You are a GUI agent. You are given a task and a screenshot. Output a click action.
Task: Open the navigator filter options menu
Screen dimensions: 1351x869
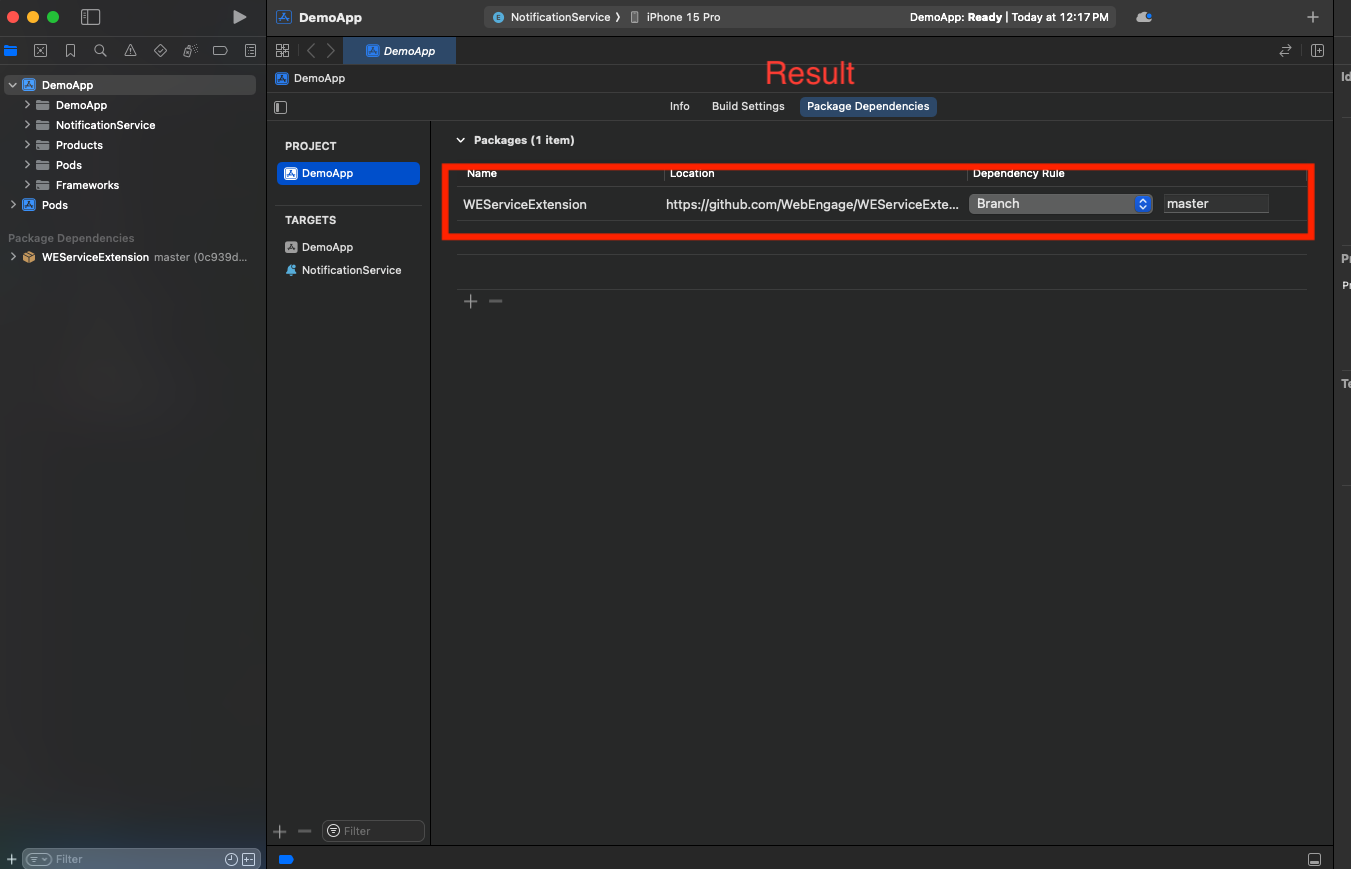click(x=38, y=859)
